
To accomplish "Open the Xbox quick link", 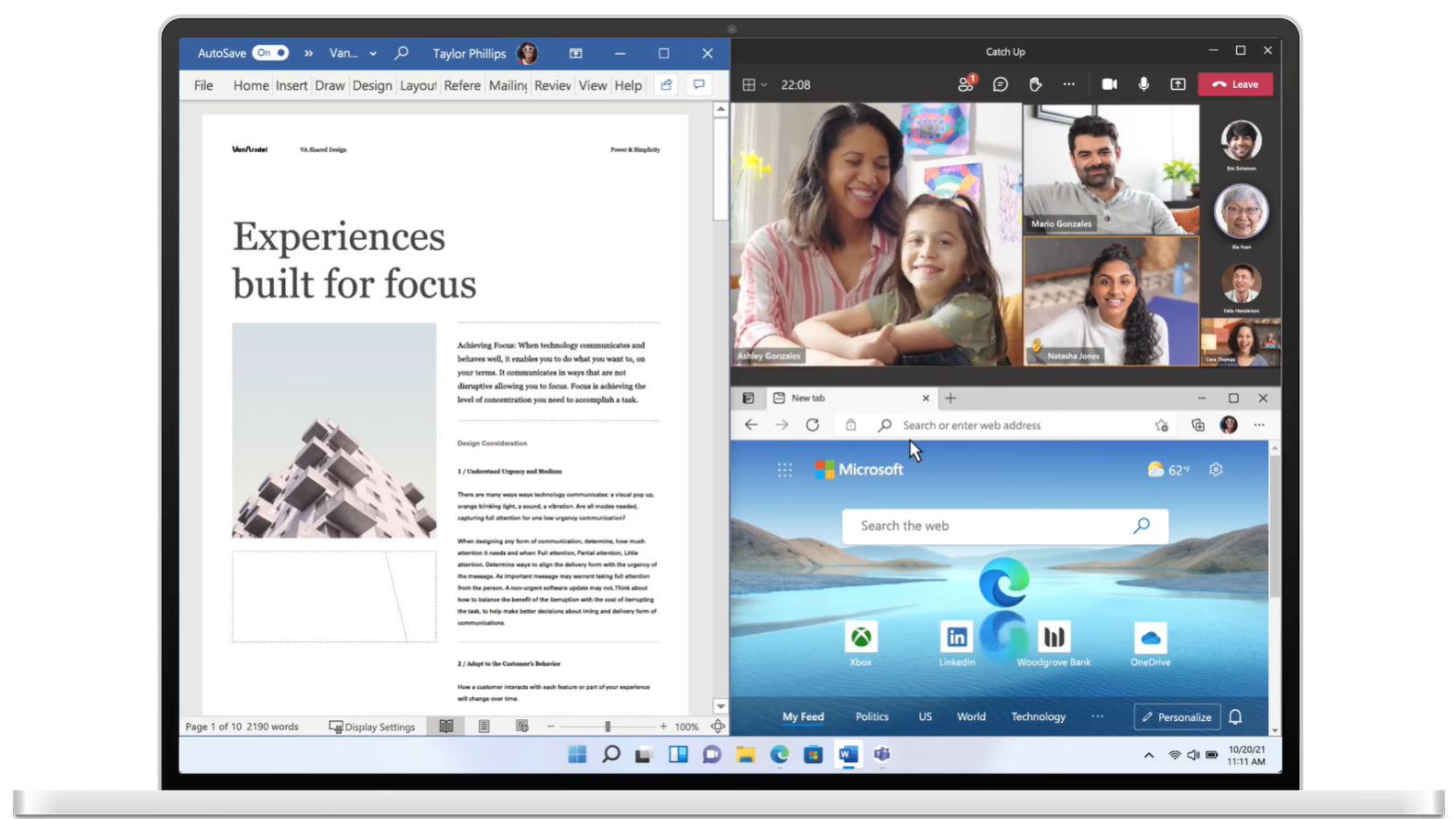I will coord(860,644).
